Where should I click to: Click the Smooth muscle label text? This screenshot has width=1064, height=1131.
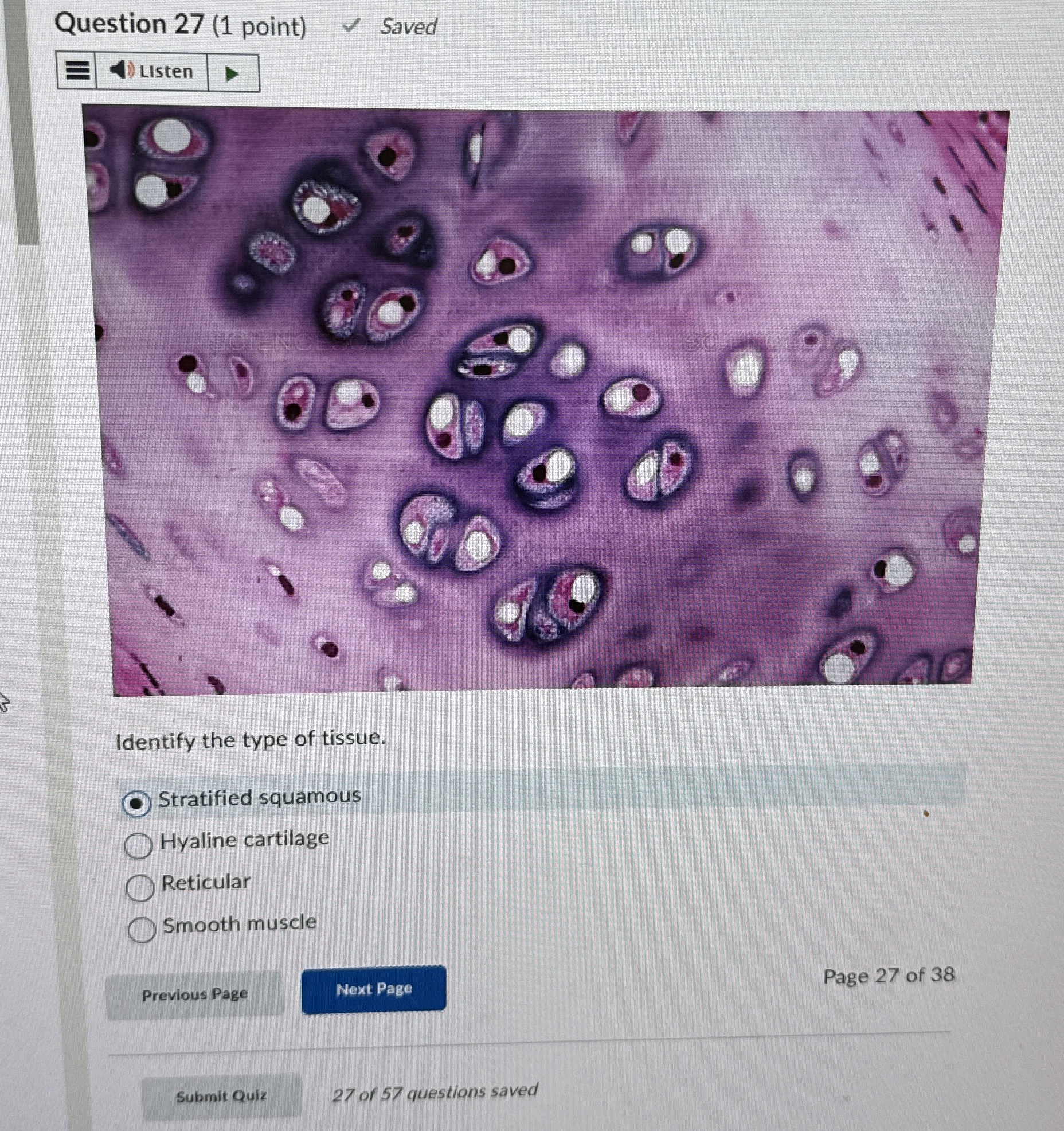coord(240,923)
